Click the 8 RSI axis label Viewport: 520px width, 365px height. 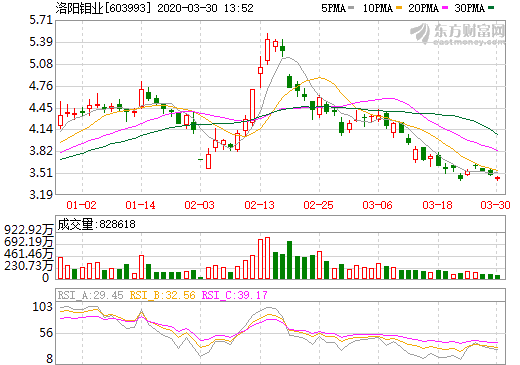point(50,358)
